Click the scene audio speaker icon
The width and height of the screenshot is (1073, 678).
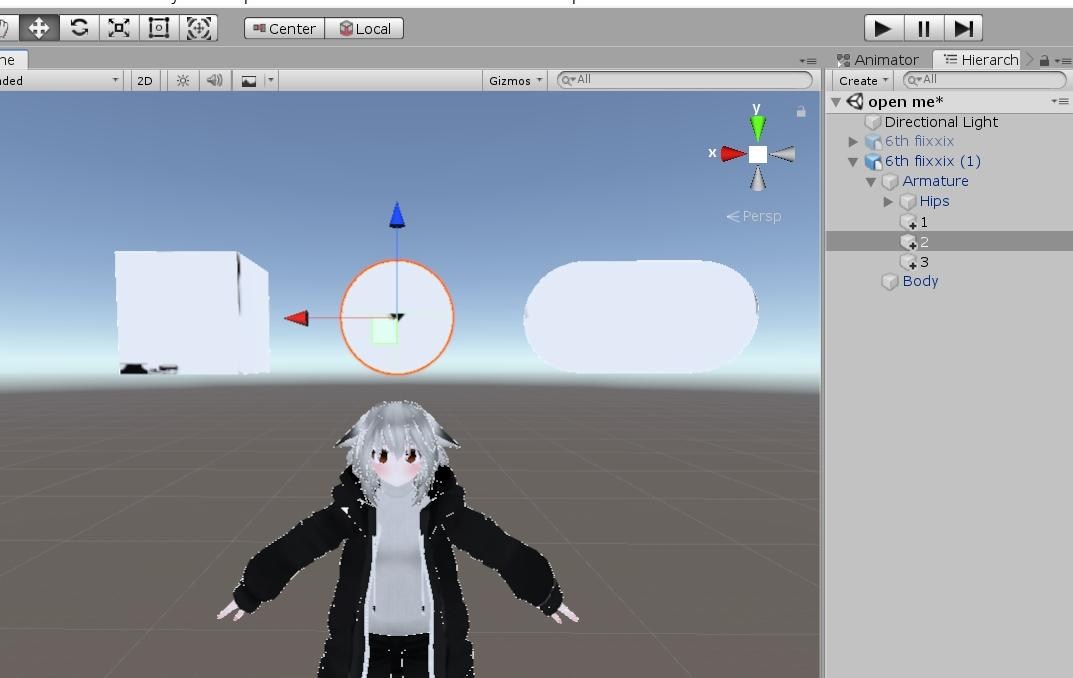(x=212, y=80)
